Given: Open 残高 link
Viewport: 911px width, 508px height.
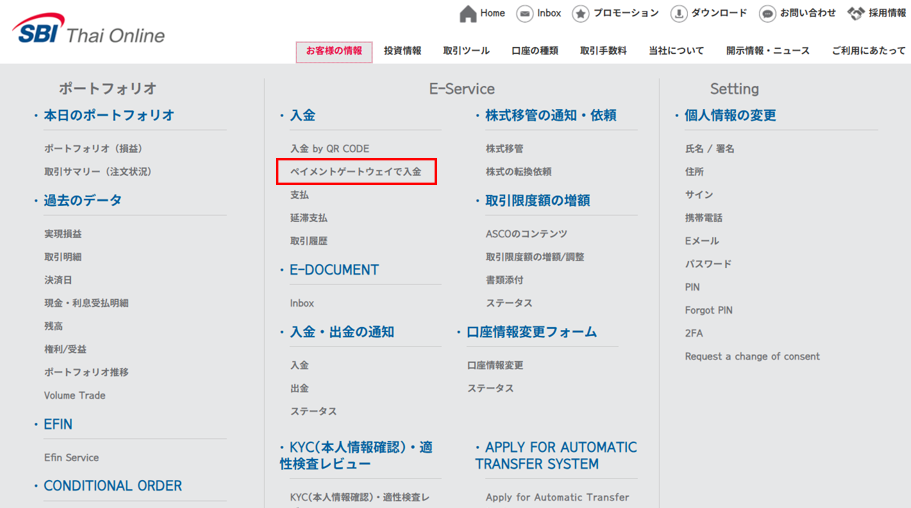Looking at the screenshot, I should 53,326.
